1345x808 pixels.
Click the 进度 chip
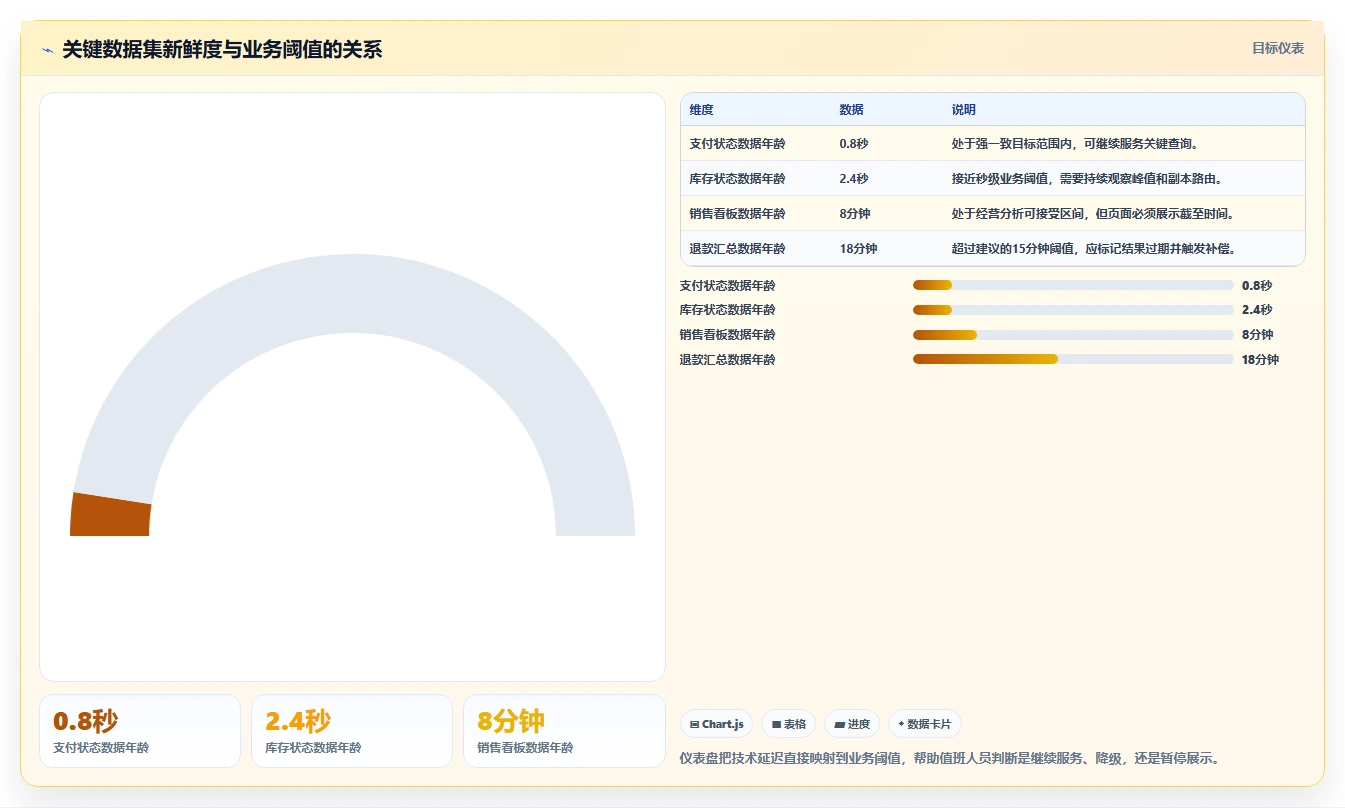click(852, 724)
